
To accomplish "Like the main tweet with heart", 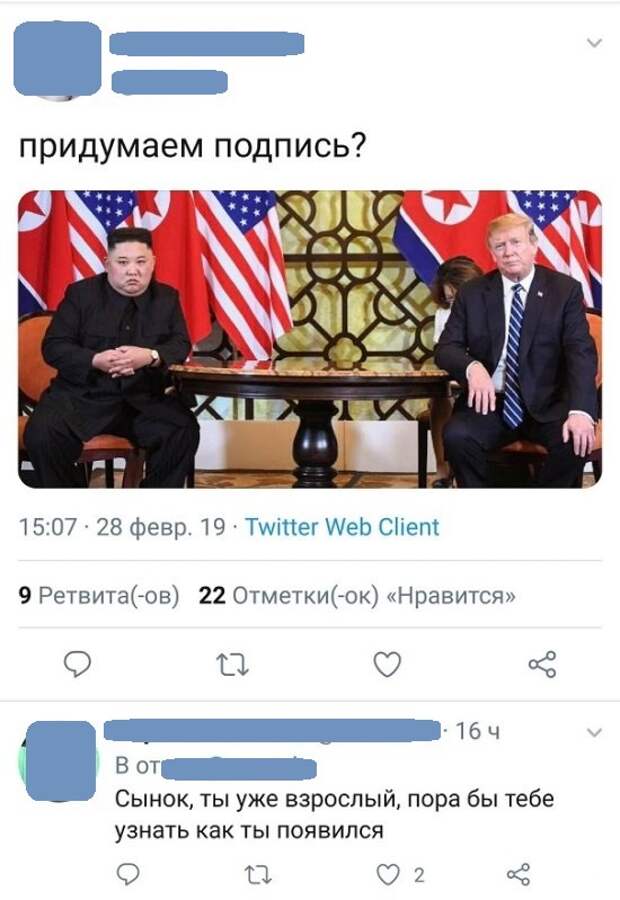I will click(x=387, y=665).
